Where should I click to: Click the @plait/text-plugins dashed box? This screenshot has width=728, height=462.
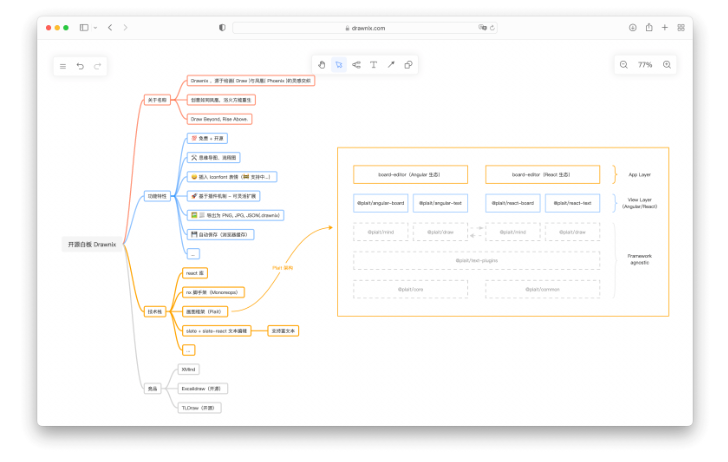click(476, 261)
